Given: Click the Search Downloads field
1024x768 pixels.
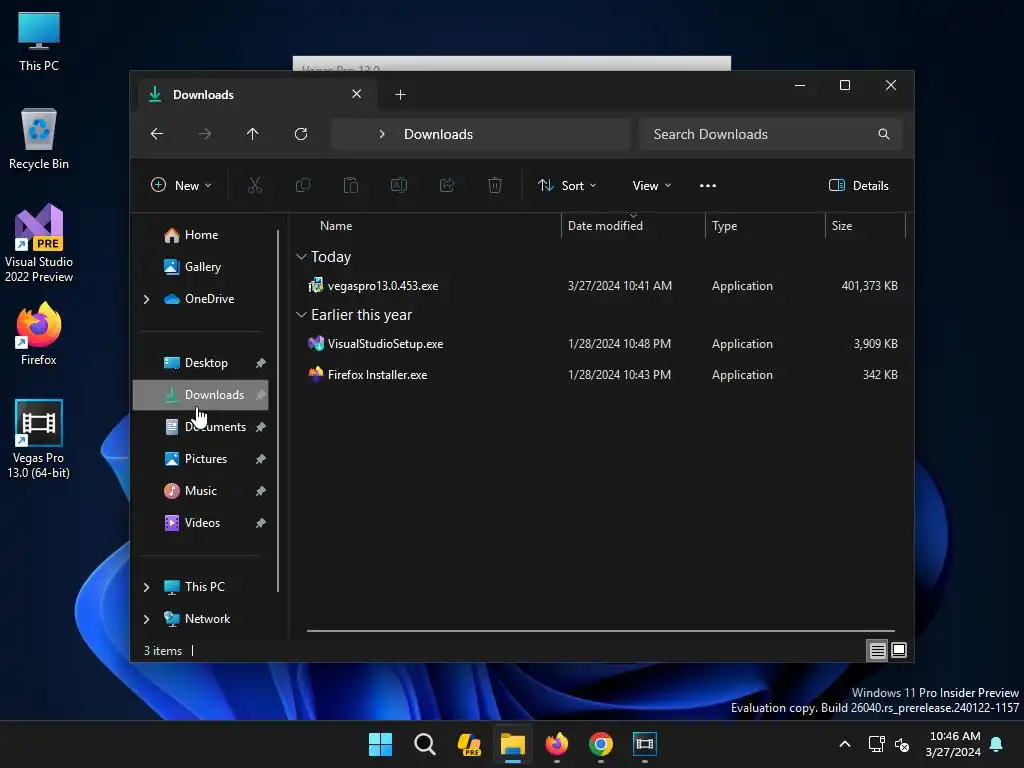Looking at the screenshot, I should point(771,134).
